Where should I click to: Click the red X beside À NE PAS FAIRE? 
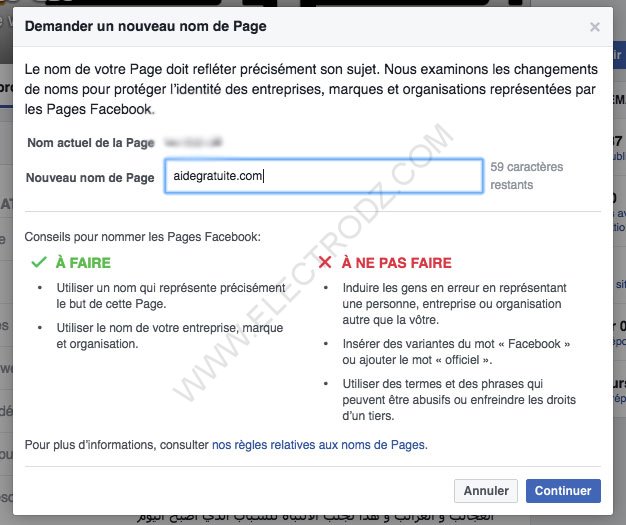(x=325, y=262)
